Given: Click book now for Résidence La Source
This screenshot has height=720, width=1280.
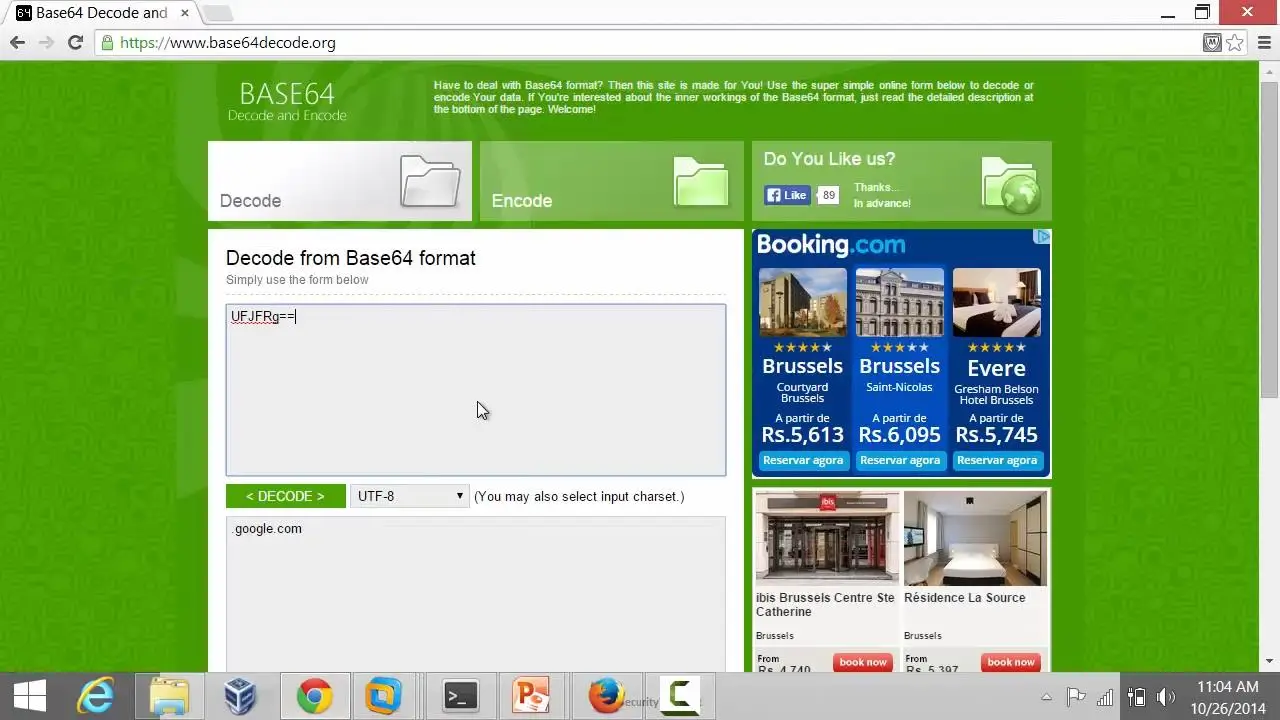Looking at the screenshot, I should (x=1011, y=662).
